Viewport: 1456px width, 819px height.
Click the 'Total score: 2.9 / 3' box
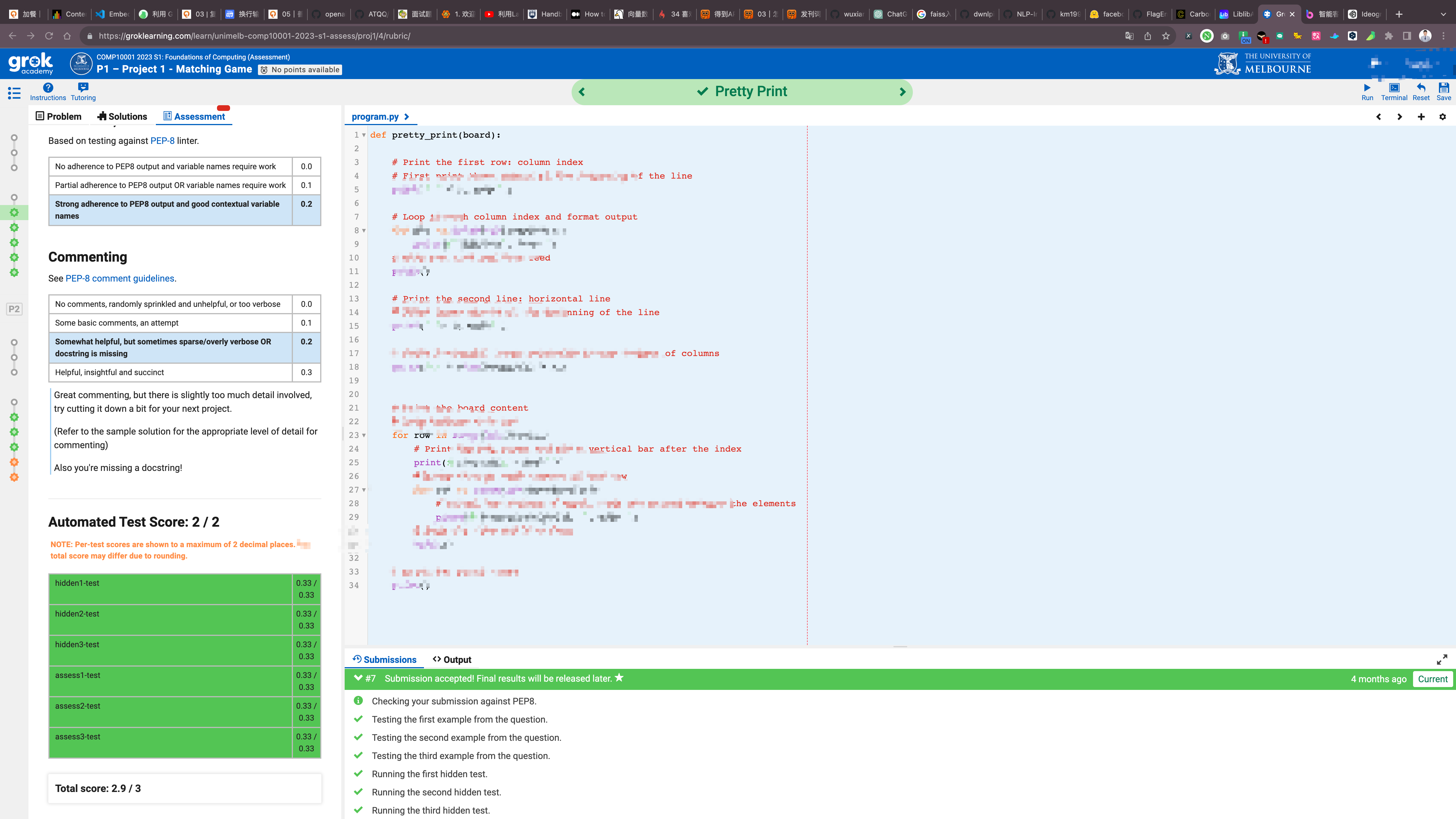[x=185, y=789]
